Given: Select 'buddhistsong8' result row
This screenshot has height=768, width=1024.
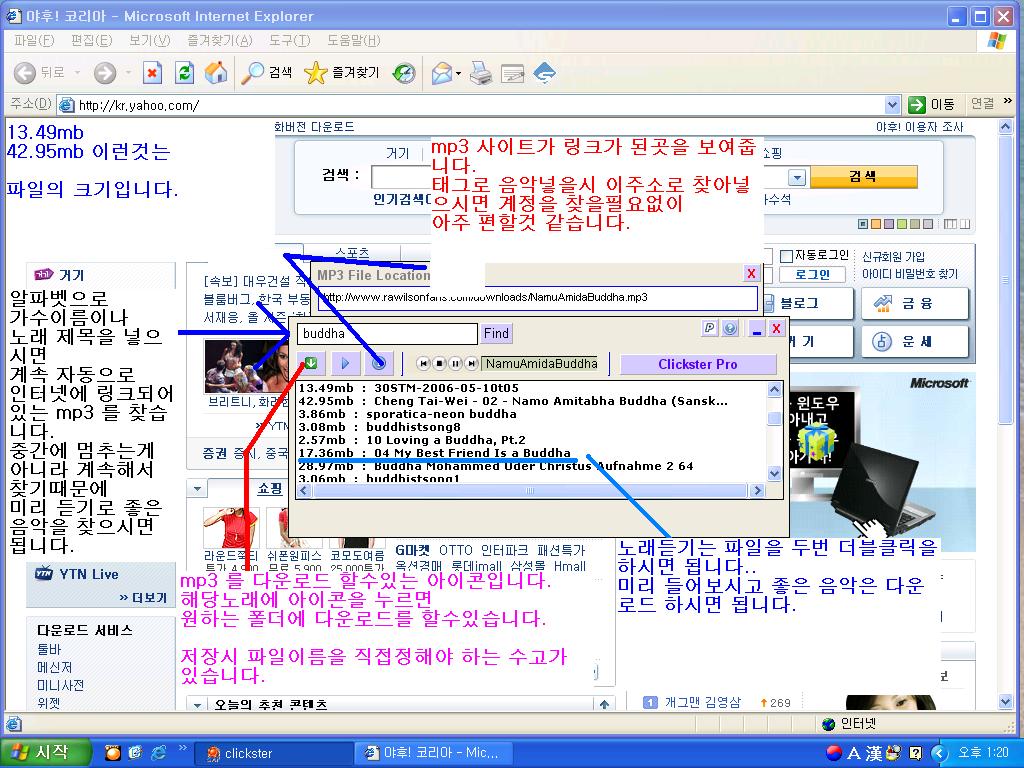Looking at the screenshot, I should tap(379, 427).
